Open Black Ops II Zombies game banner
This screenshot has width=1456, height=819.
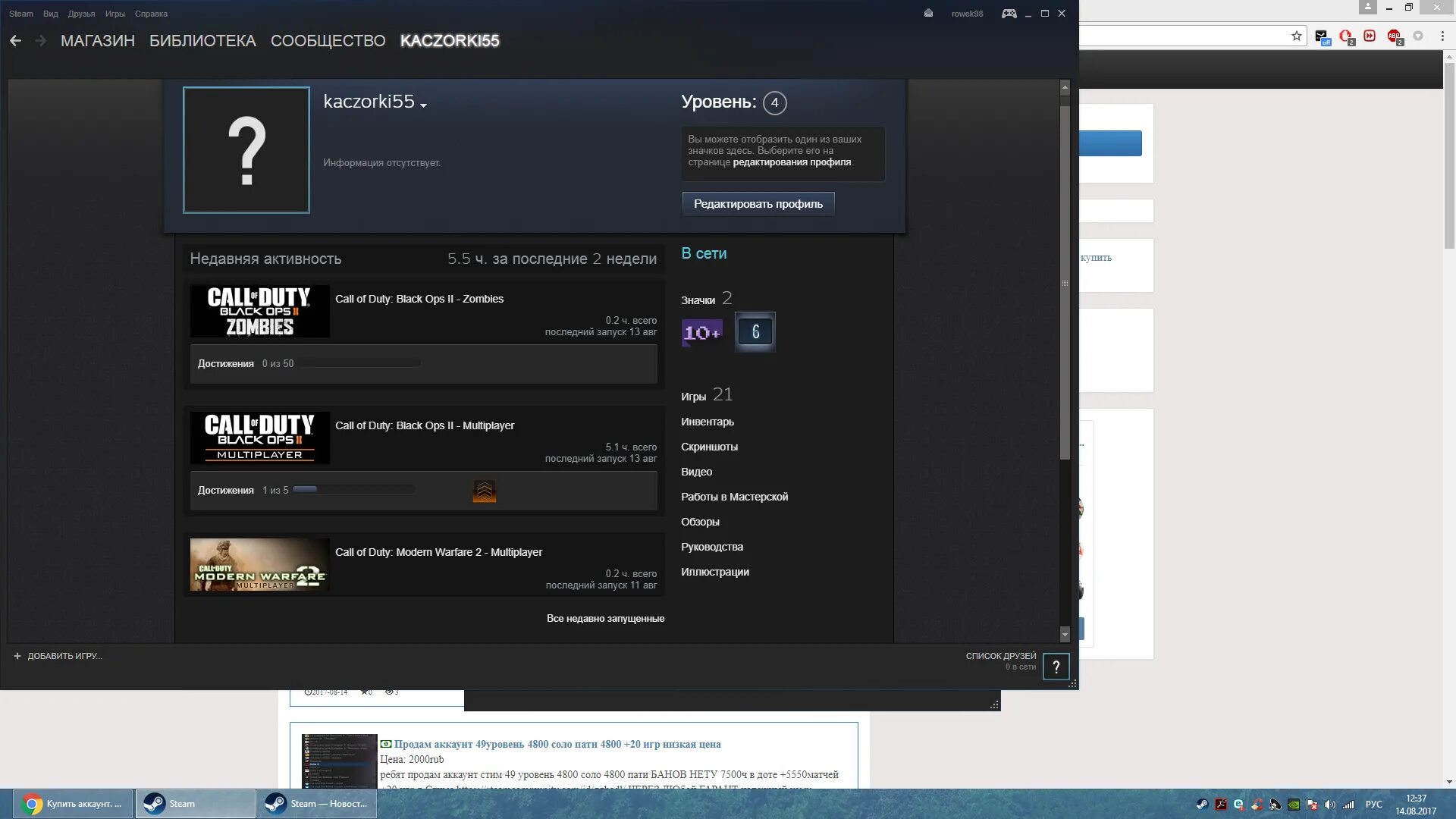(259, 311)
